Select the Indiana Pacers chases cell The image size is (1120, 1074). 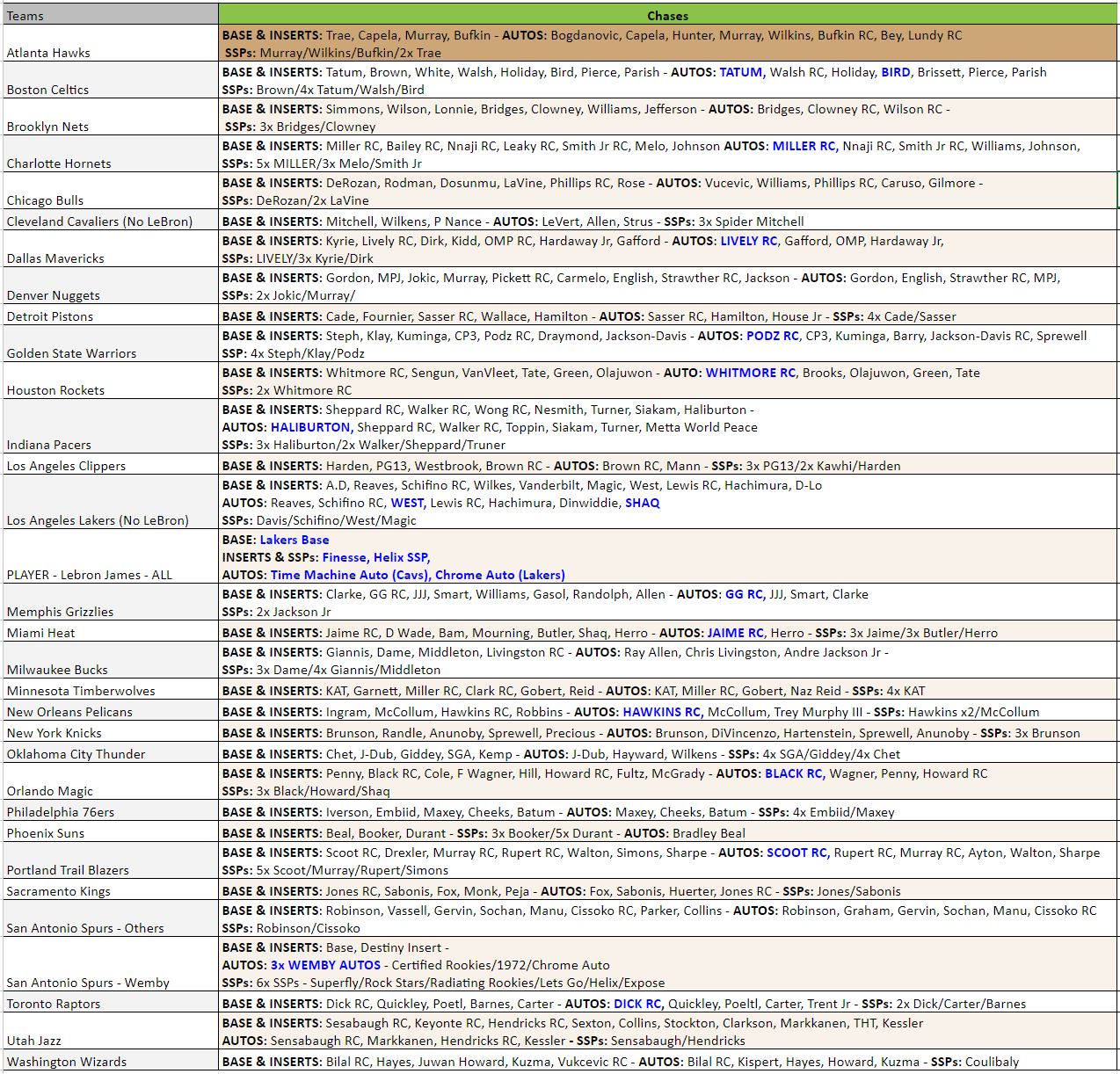coord(667,427)
